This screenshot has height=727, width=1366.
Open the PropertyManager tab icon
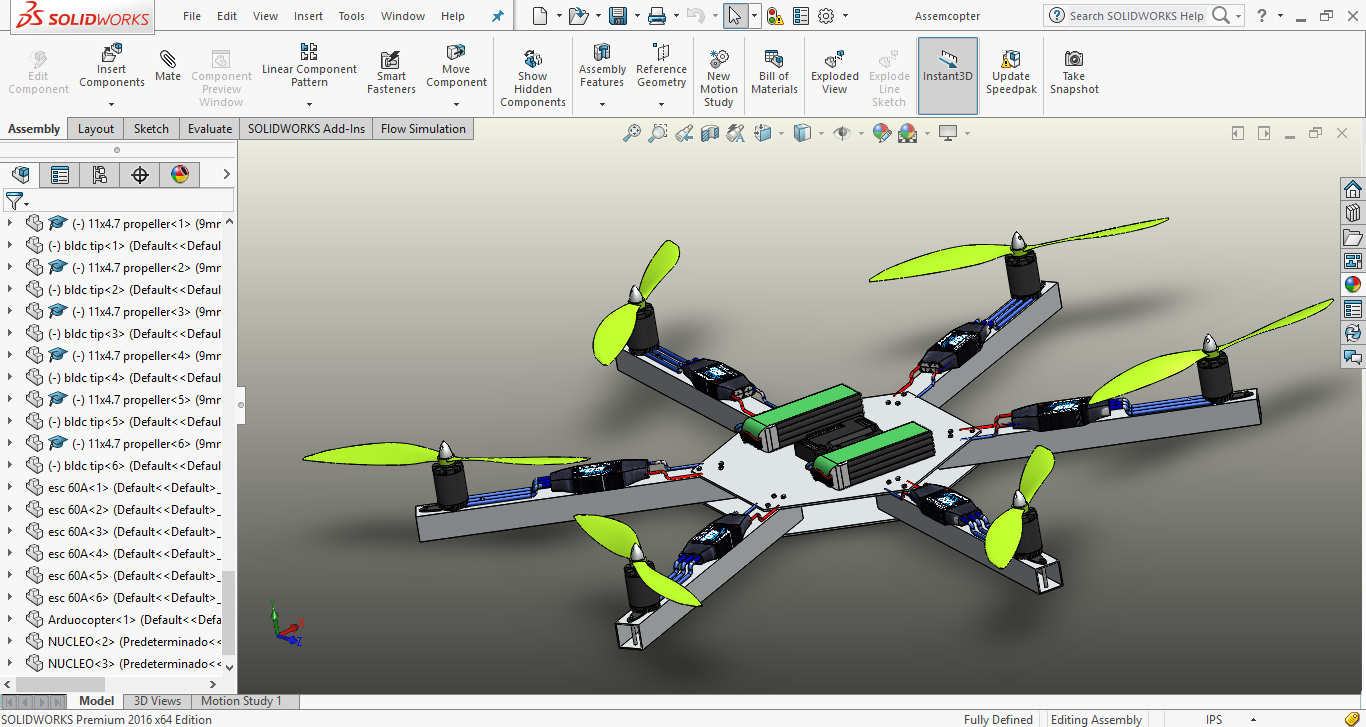pos(60,175)
